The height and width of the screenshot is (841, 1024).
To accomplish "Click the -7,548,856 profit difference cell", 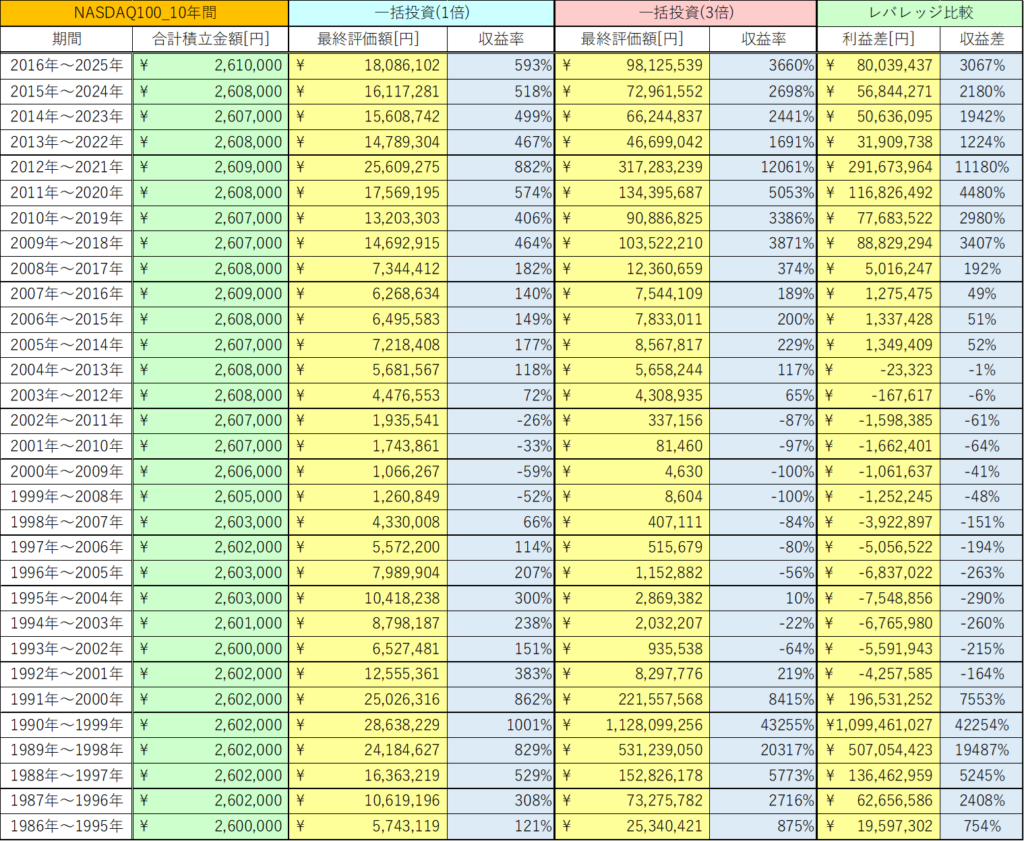I will pyautogui.click(x=879, y=598).
